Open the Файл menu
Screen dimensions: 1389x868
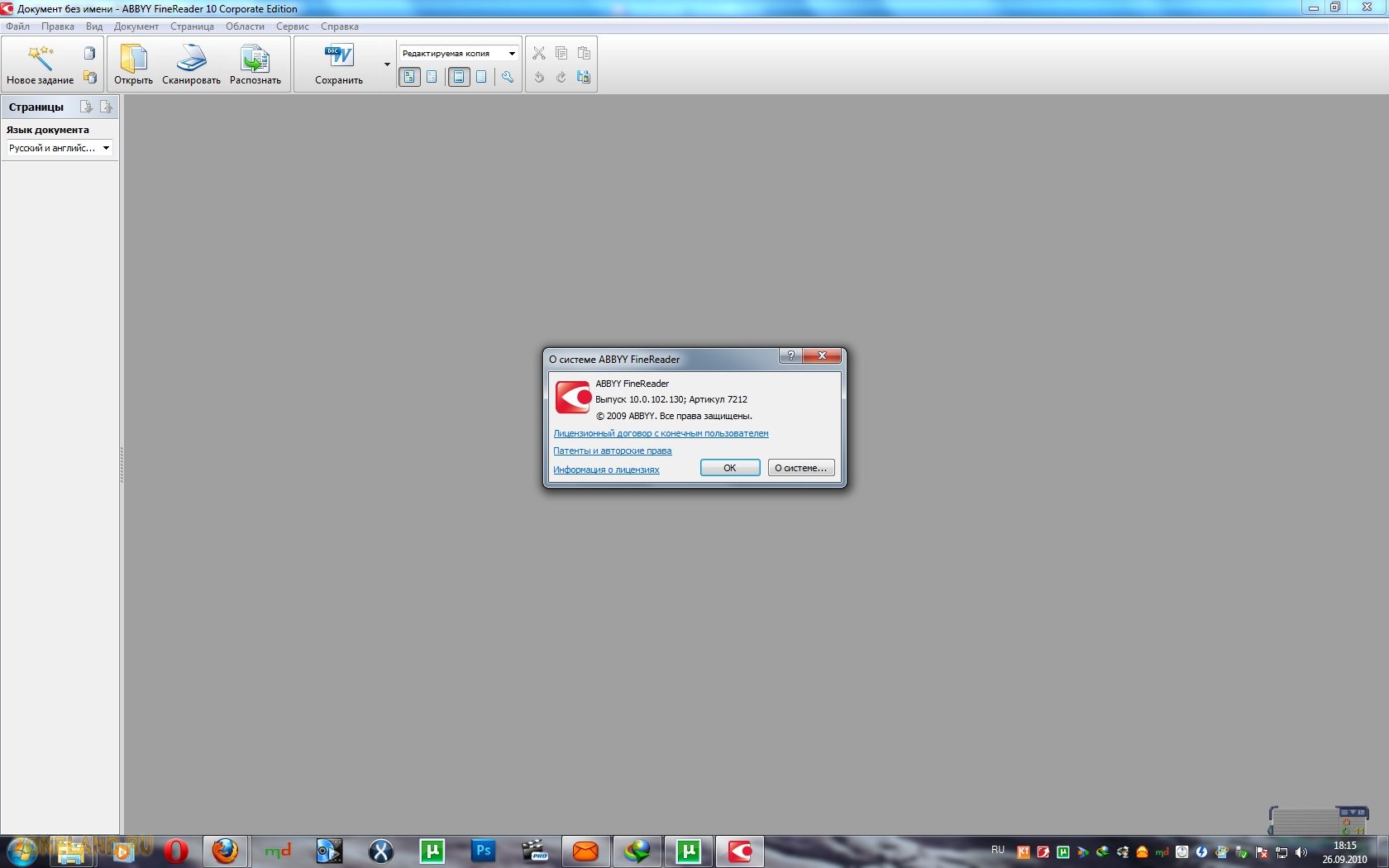(x=17, y=26)
